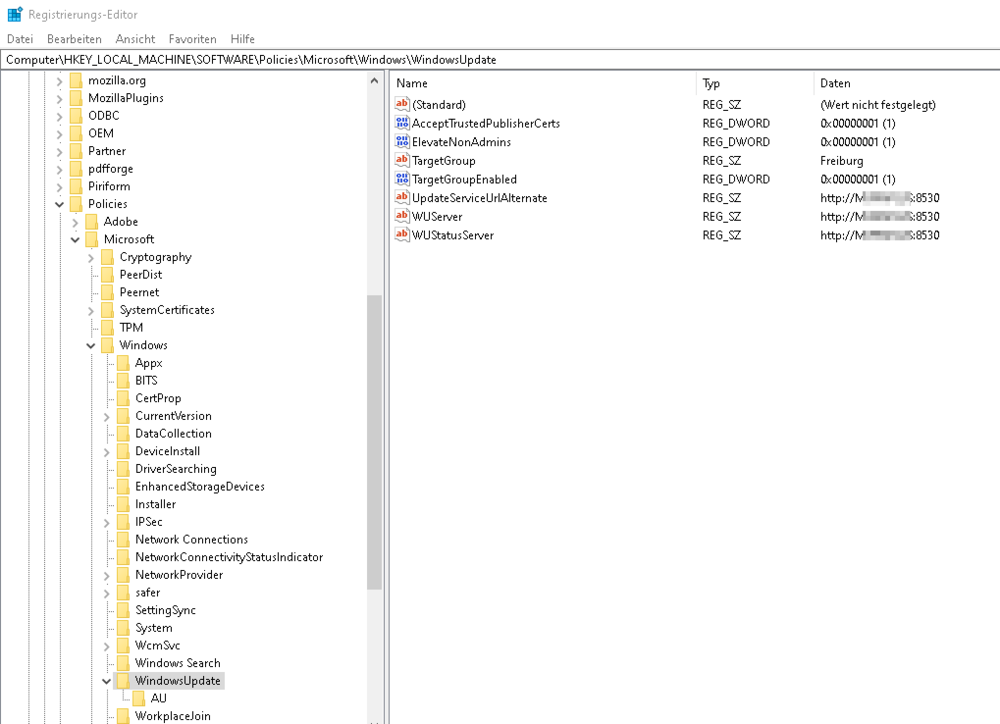Click the WUServer string value icon
1000x724 pixels.
click(x=403, y=217)
